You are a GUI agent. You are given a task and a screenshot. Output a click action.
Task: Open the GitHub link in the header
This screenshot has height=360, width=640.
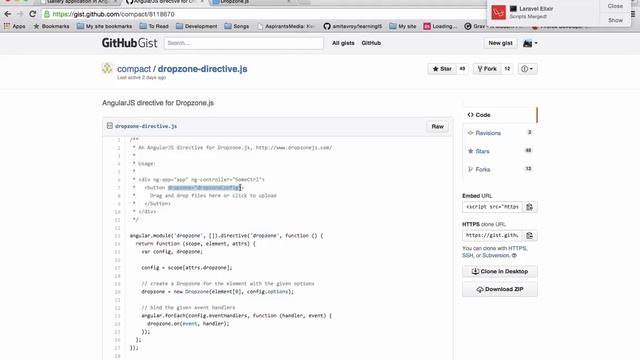(x=371, y=43)
